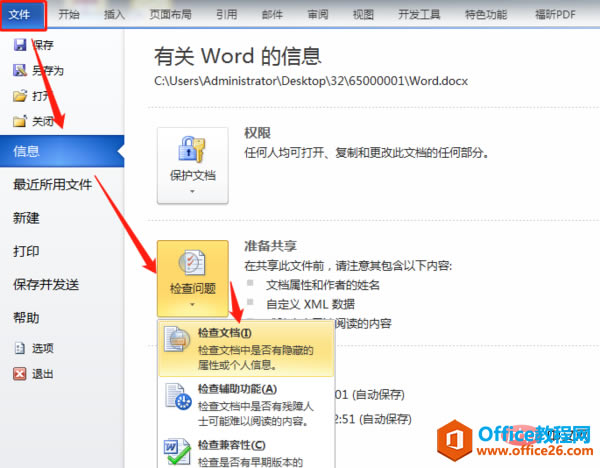600x468 pixels.
Task: Click the 在共享此文件前 notice text
Action: (x=348, y=266)
